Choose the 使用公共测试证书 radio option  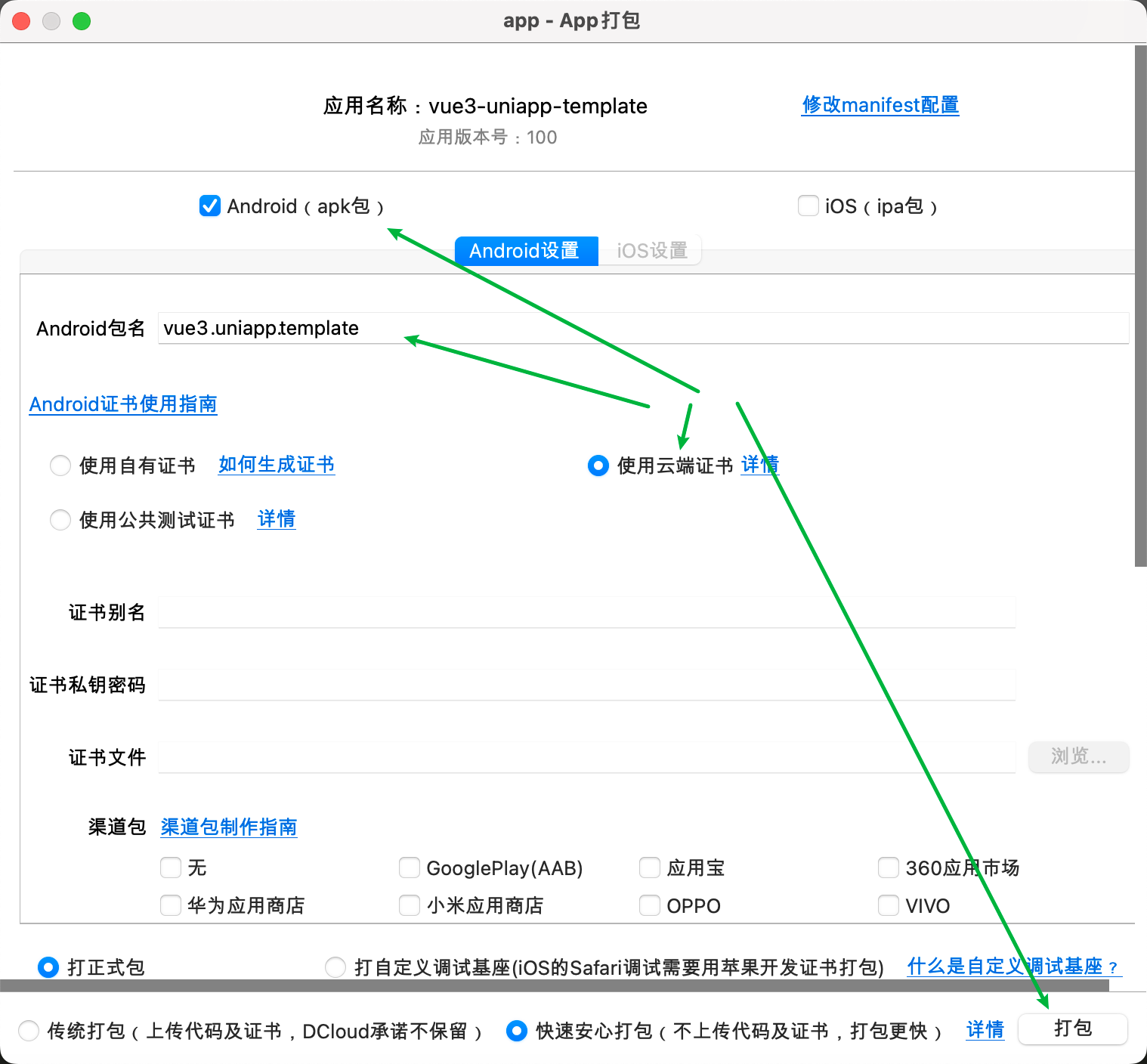click(x=60, y=520)
